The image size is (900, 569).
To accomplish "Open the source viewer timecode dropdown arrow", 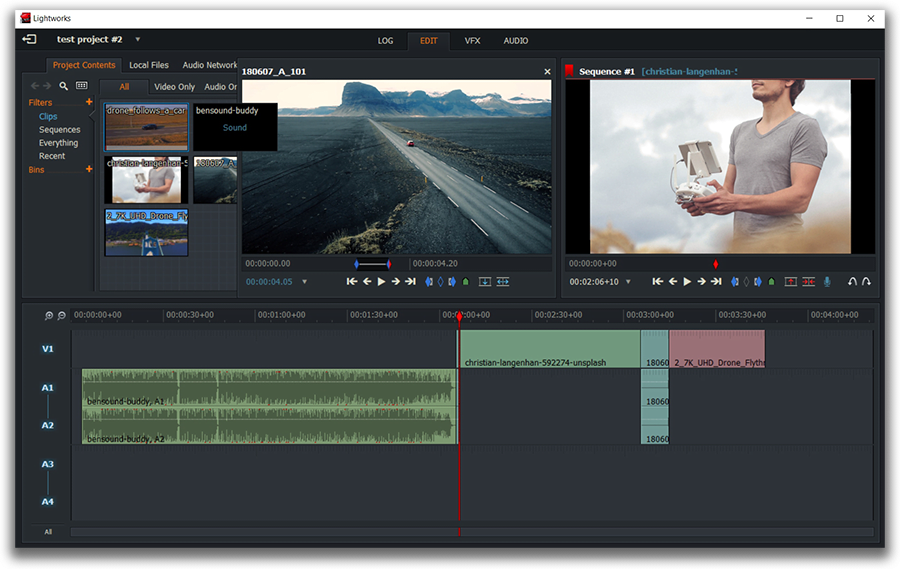I will click(305, 282).
